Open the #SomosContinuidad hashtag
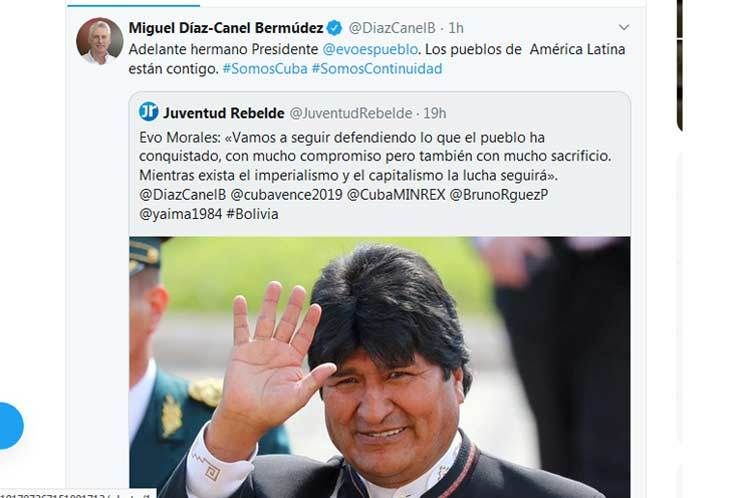The image size is (748, 498). point(377,69)
